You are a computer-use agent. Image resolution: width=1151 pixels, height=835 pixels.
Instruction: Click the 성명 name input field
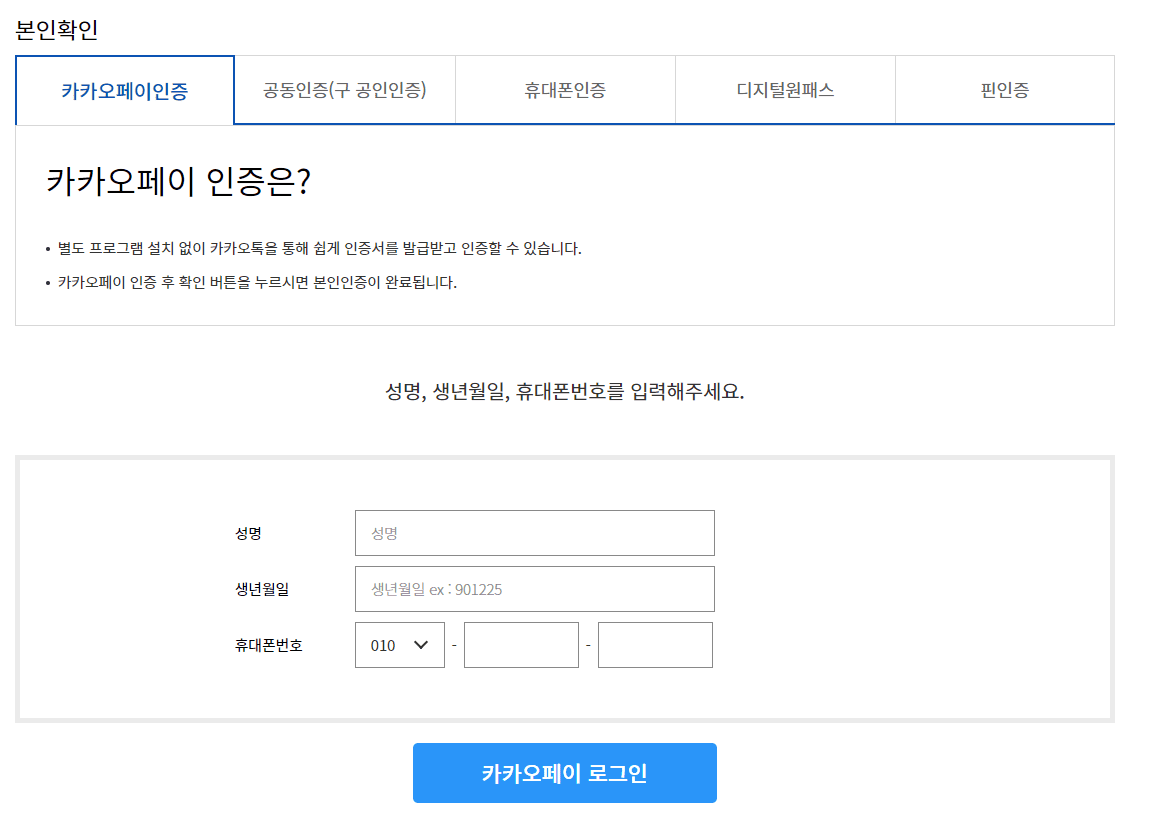pyautogui.click(x=534, y=533)
